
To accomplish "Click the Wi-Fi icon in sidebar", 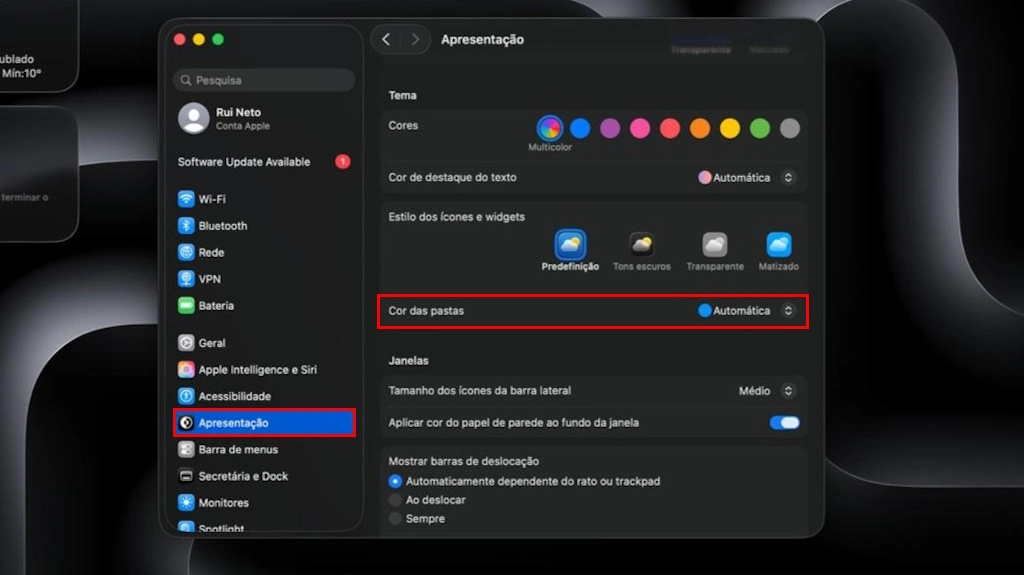I will 186,199.
